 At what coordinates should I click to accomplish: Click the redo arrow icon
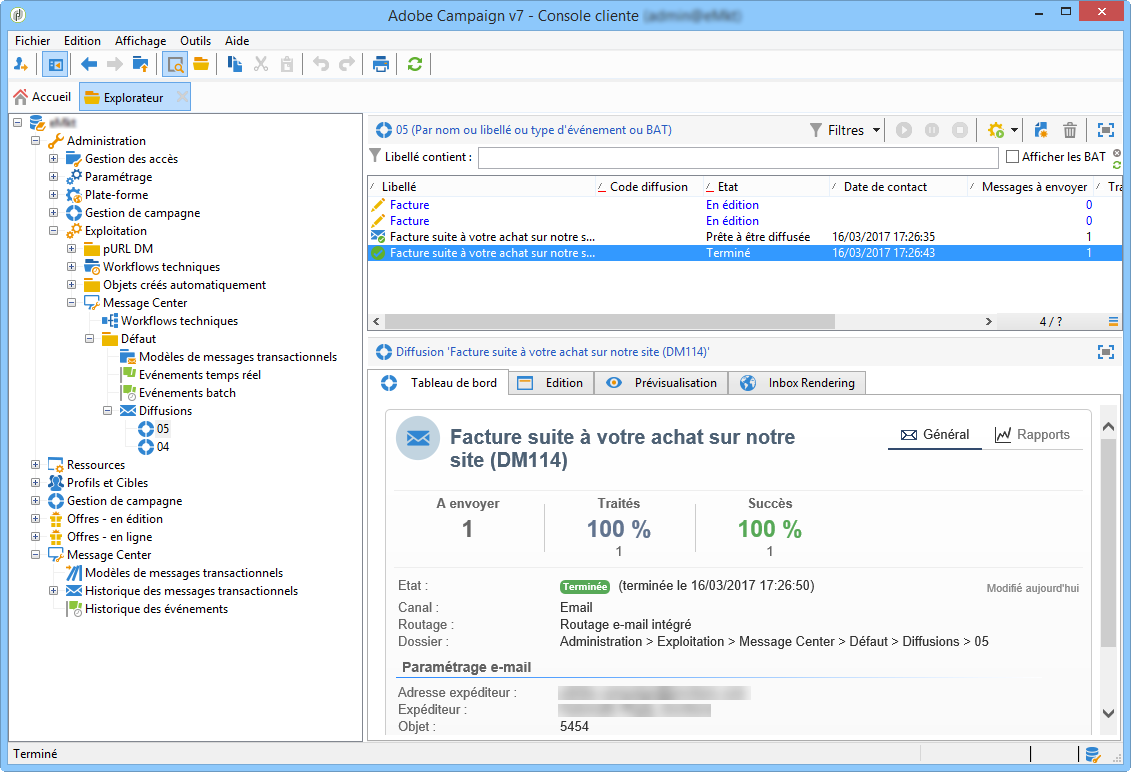347,65
